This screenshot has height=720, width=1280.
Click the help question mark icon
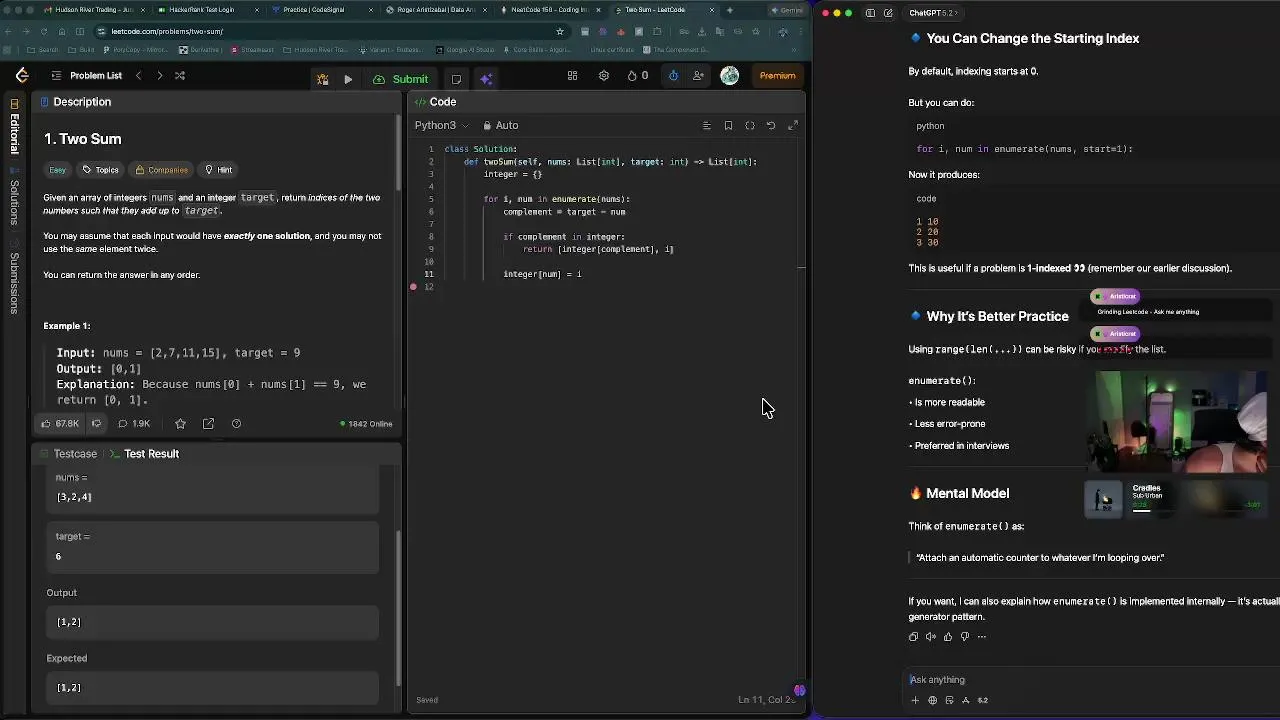[236, 424]
